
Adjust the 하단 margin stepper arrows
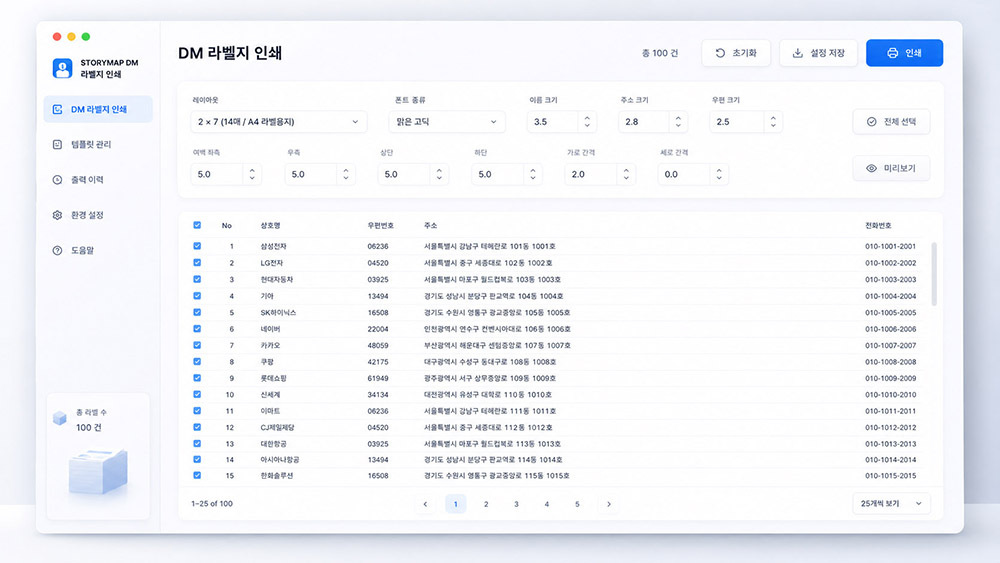pyautogui.click(x=533, y=174)
